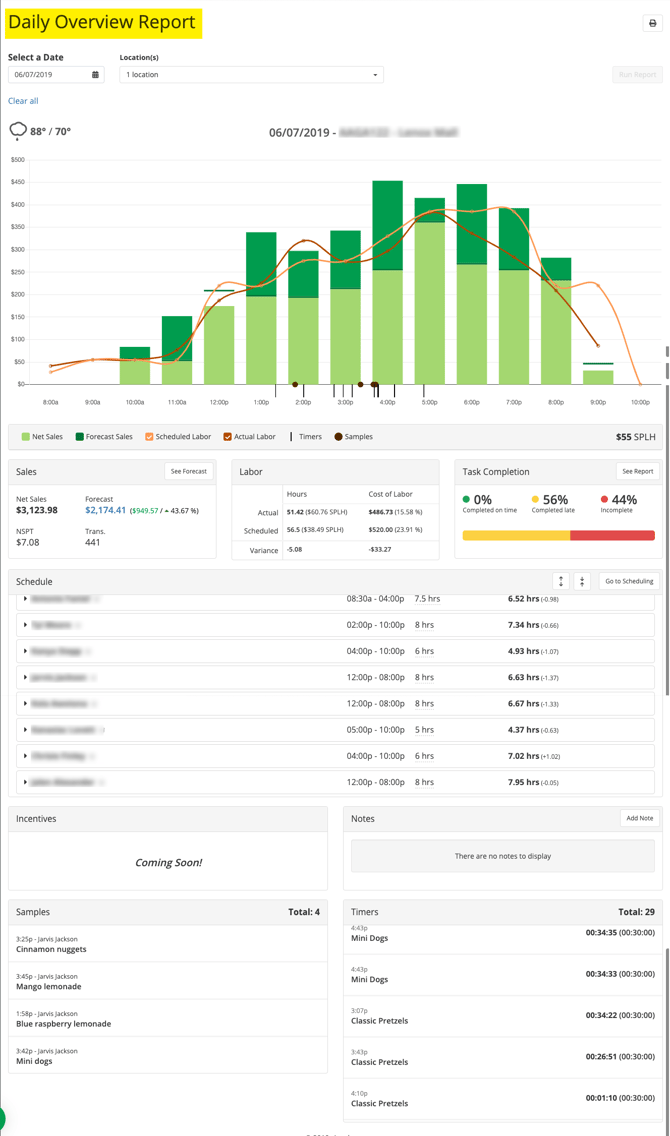Click the cloudy weather icon
The image size is (670, 1136).
tap(18, 131)
